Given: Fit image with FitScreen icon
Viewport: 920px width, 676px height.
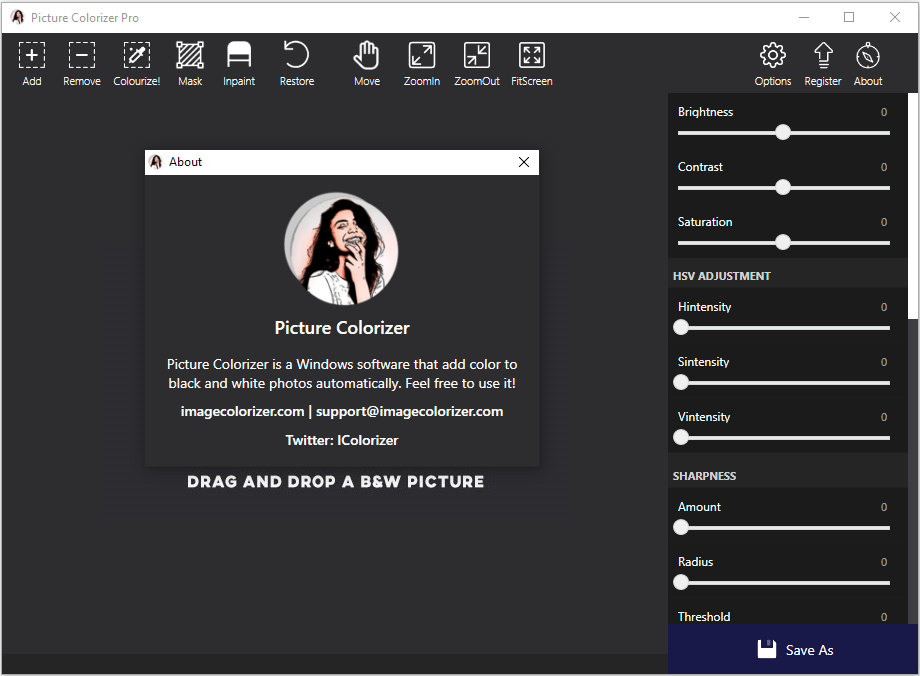Looking at the screenshot, I should tap(532, 56).
